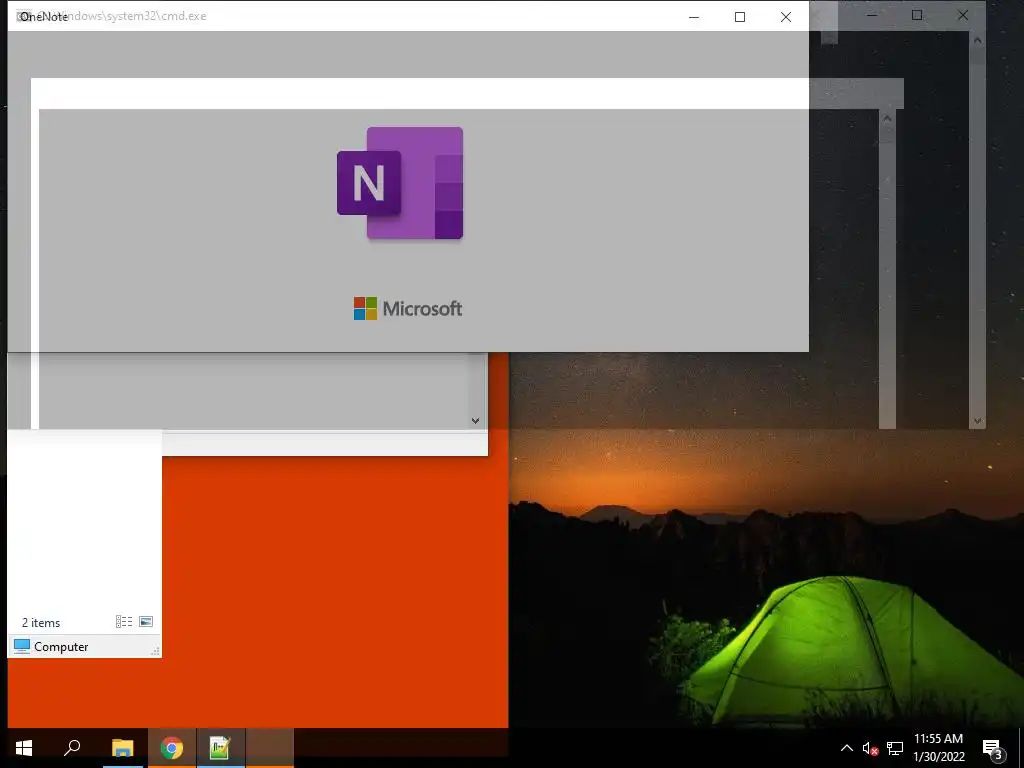
Task: Maximize the OneNote window
Action: click(740, 17)
